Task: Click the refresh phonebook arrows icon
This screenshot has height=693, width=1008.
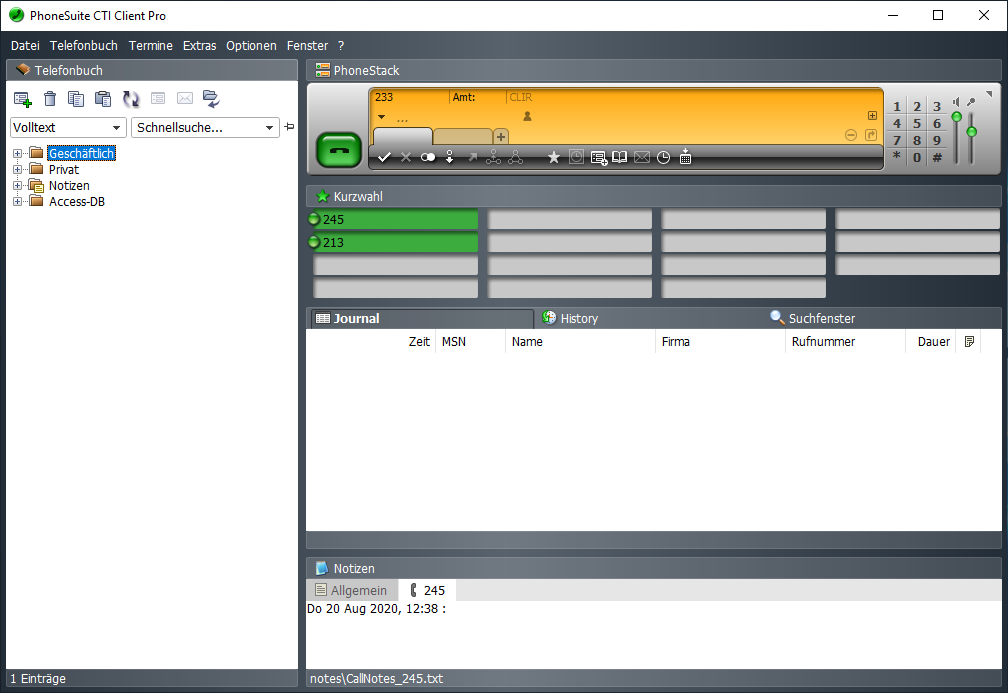Action: (x=131, y=98)
